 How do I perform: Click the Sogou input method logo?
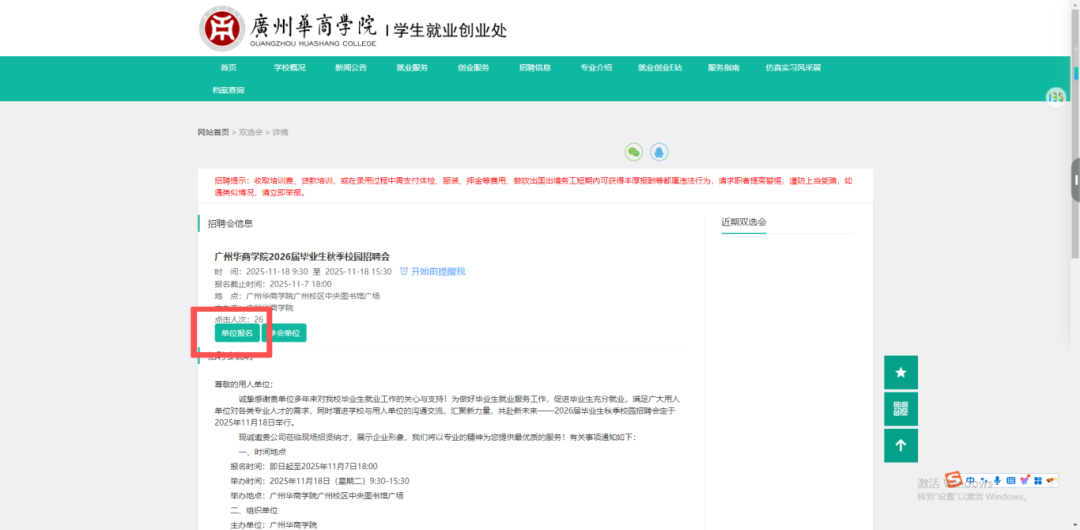pos(954,480)
